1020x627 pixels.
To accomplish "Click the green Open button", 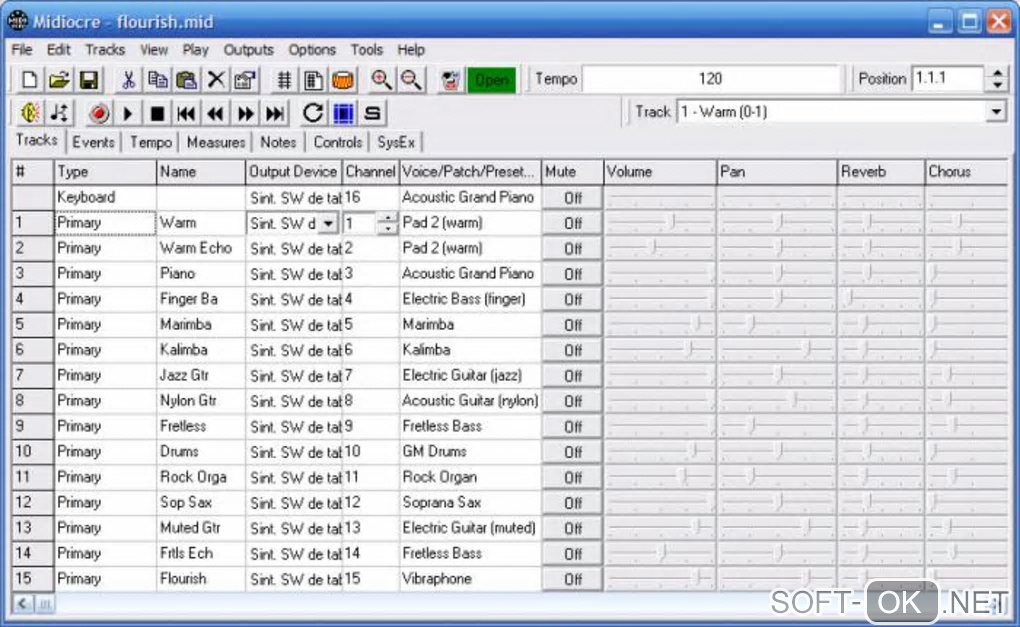I will [x=492, y=80].
